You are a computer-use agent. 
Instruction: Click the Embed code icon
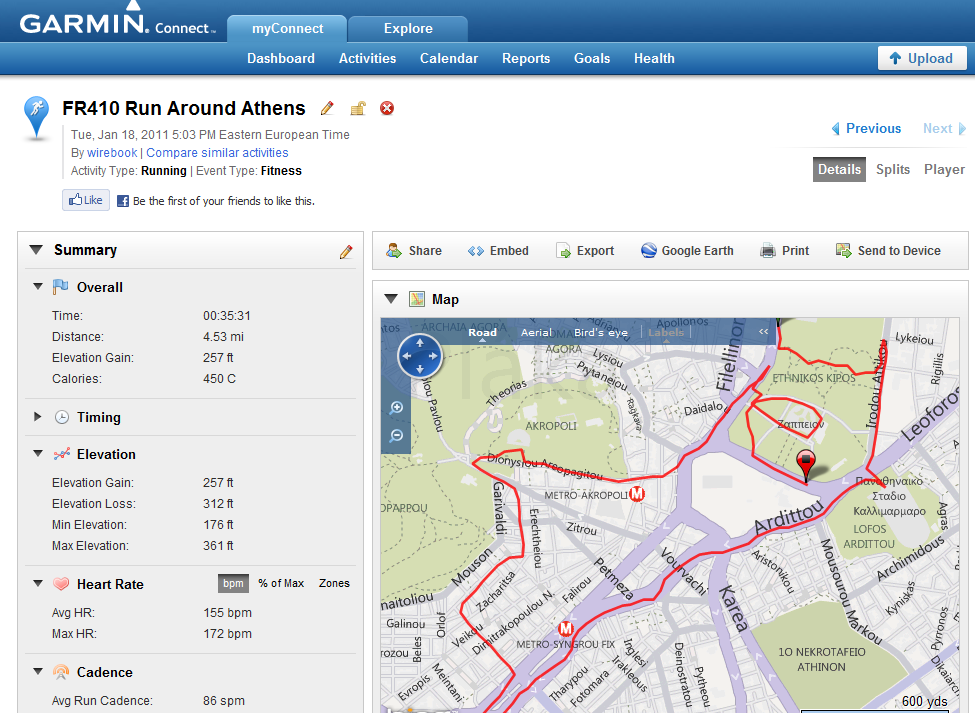click(x=476, y=251)
